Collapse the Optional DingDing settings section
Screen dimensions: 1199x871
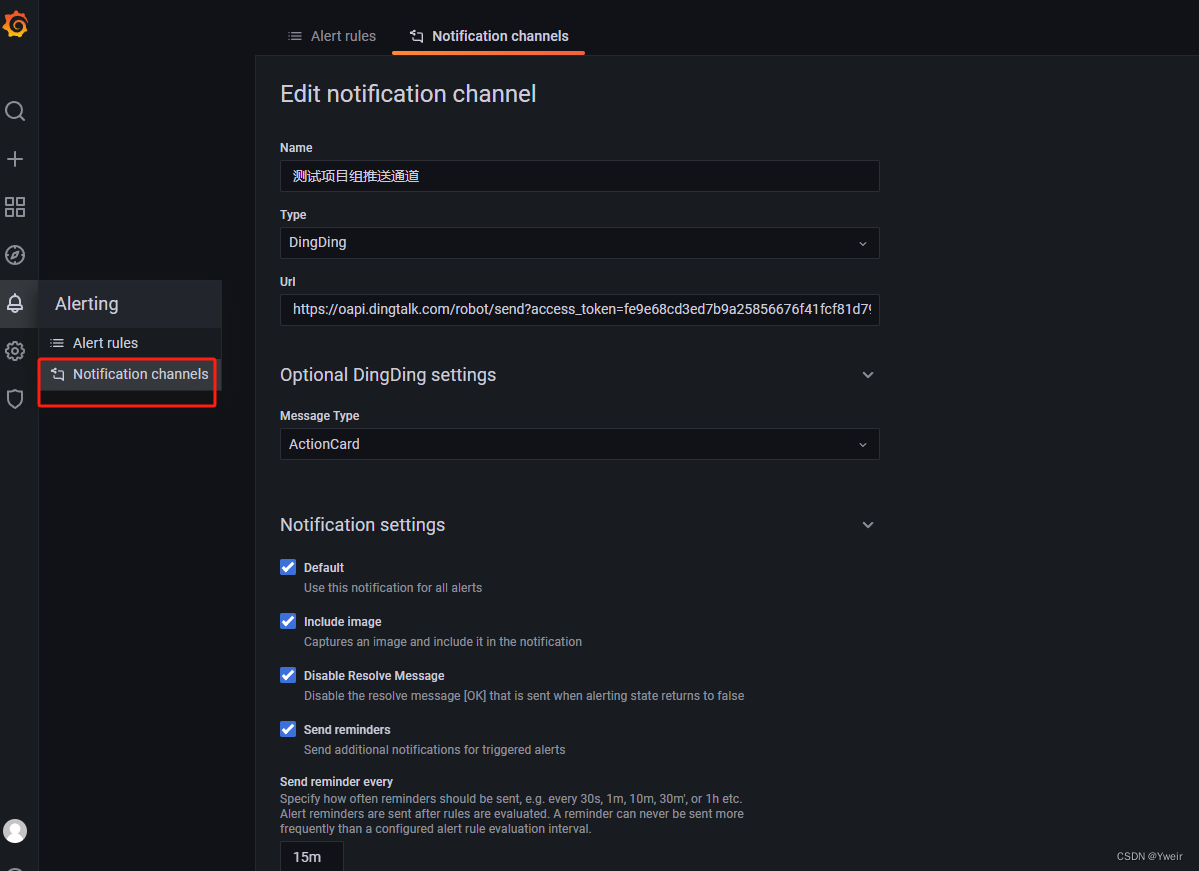point(867,374)
